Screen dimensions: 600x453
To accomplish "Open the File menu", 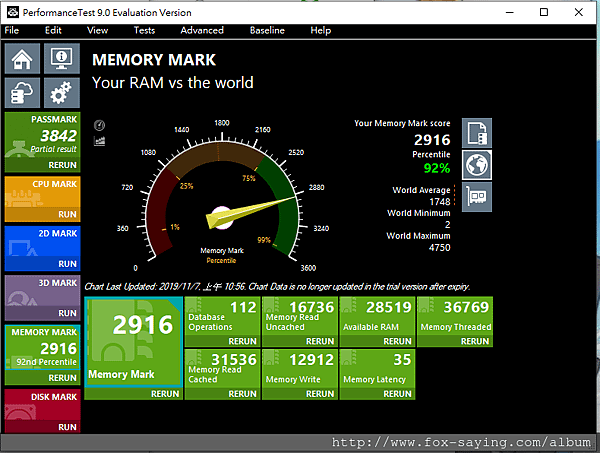I will (12, 31).
